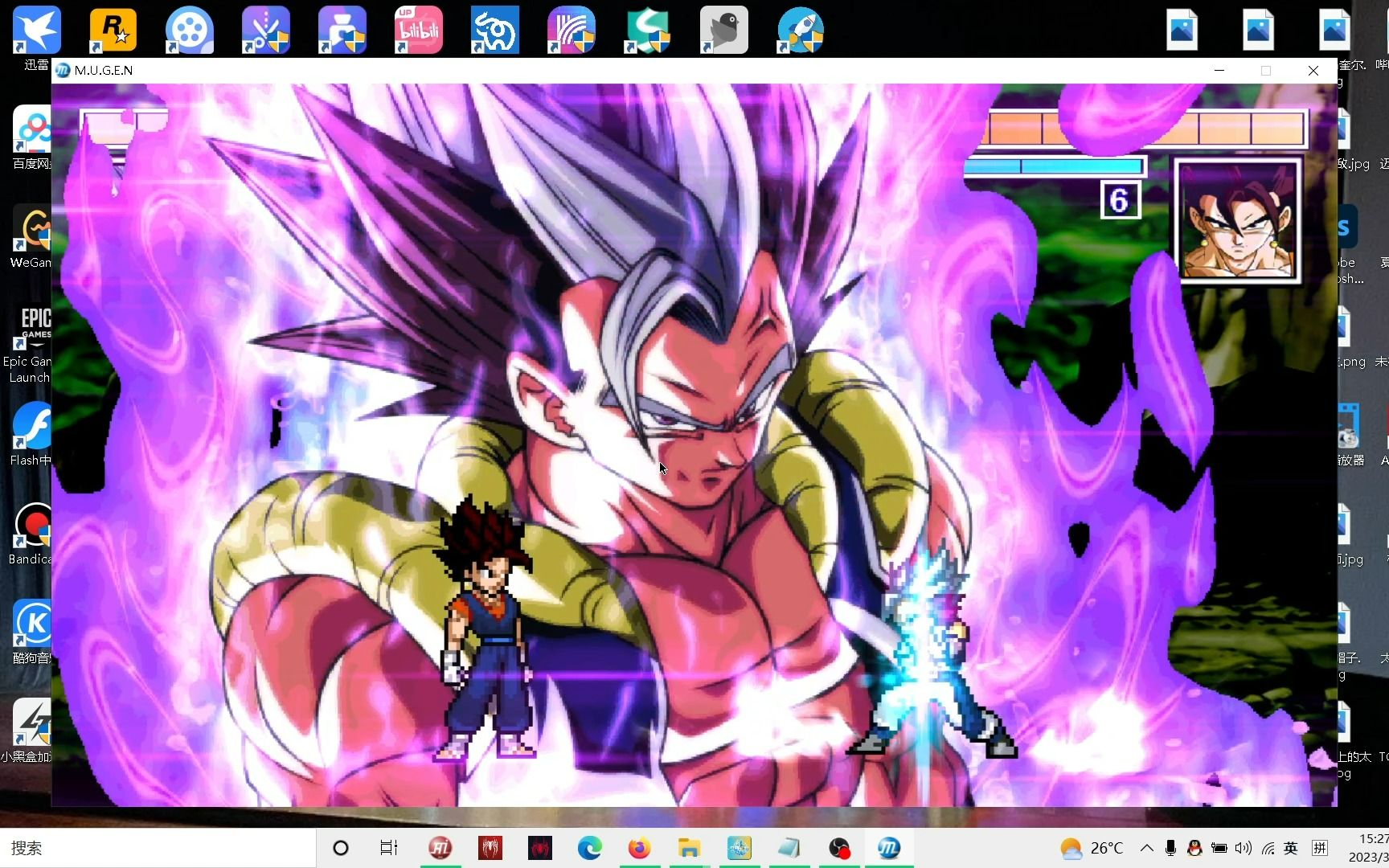
Task: Open the scissors video cutter shortcut
Action: pos(266,31)
